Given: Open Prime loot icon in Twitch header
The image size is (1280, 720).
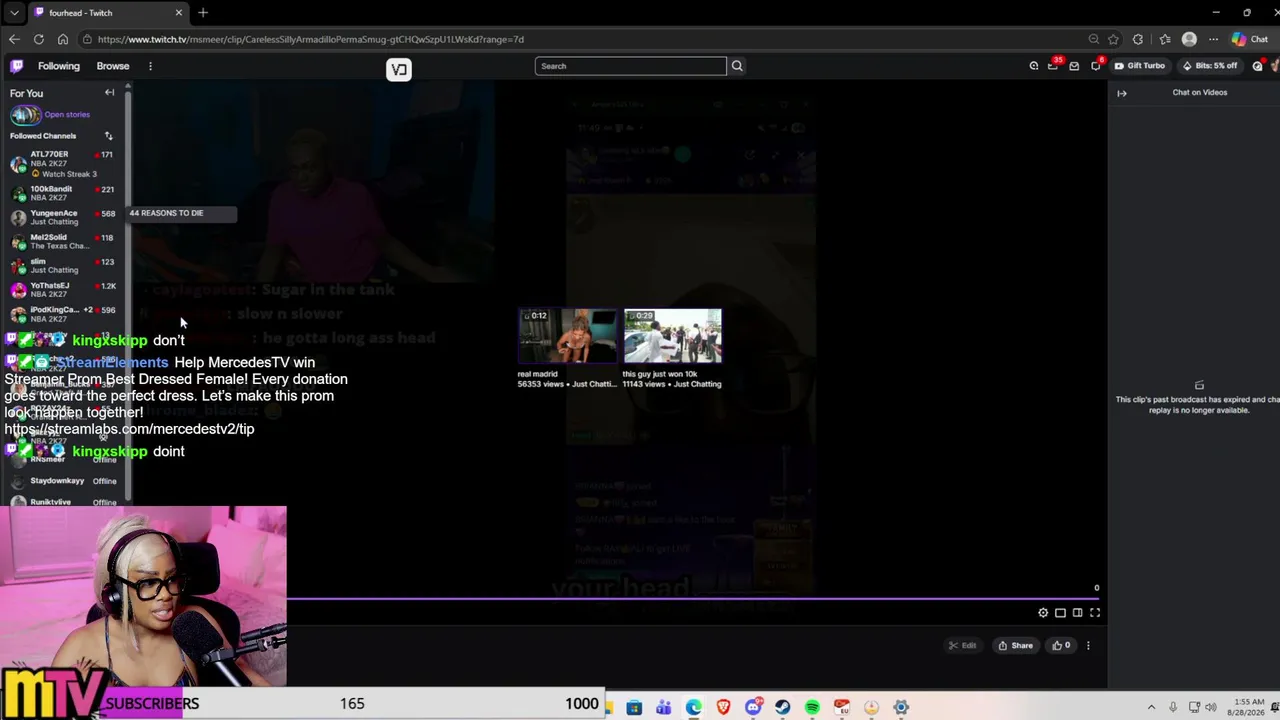Looking at the screenshot, I should [1034, 66].
